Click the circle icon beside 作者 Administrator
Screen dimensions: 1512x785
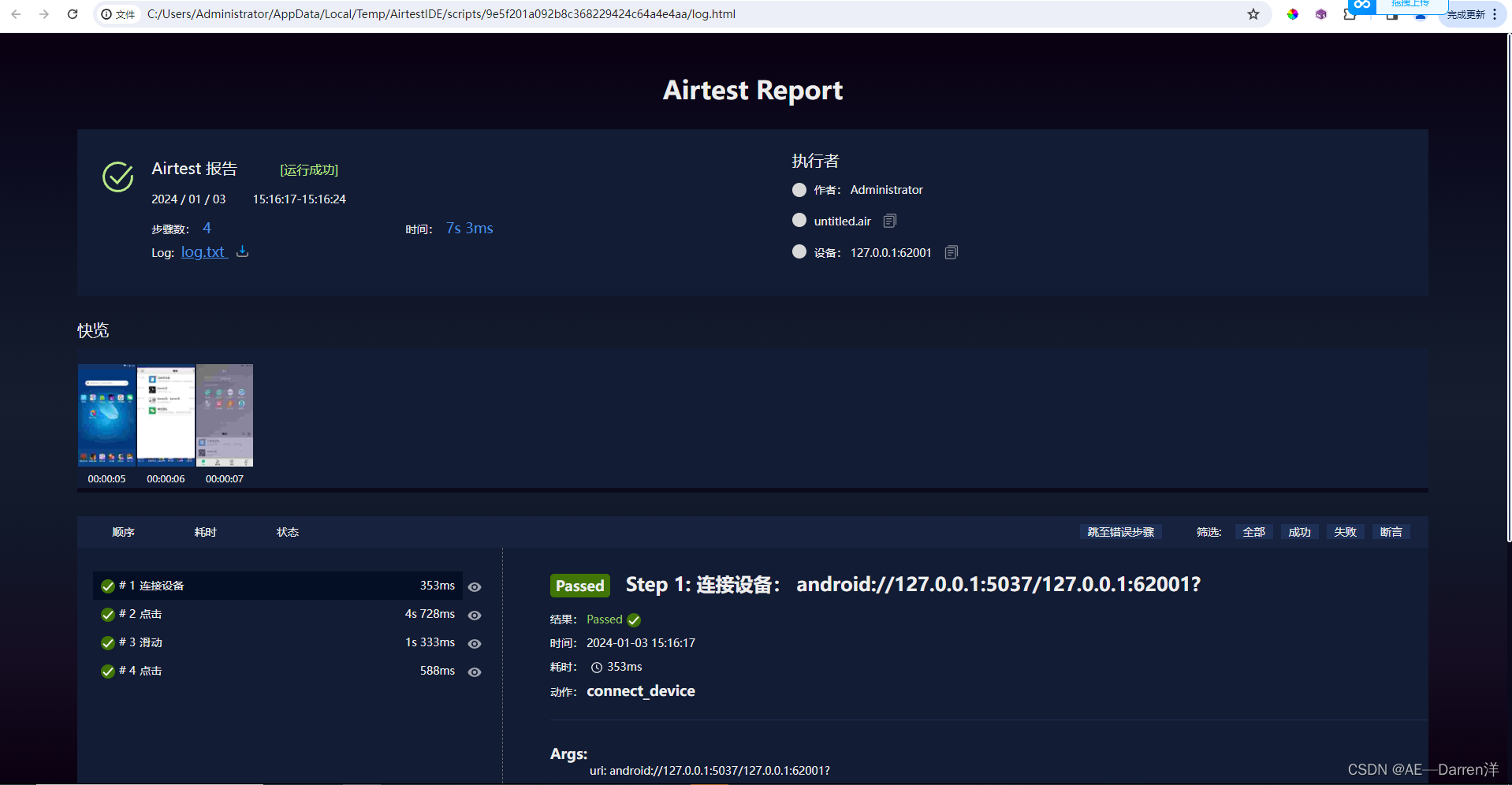(x=799, y=190)
